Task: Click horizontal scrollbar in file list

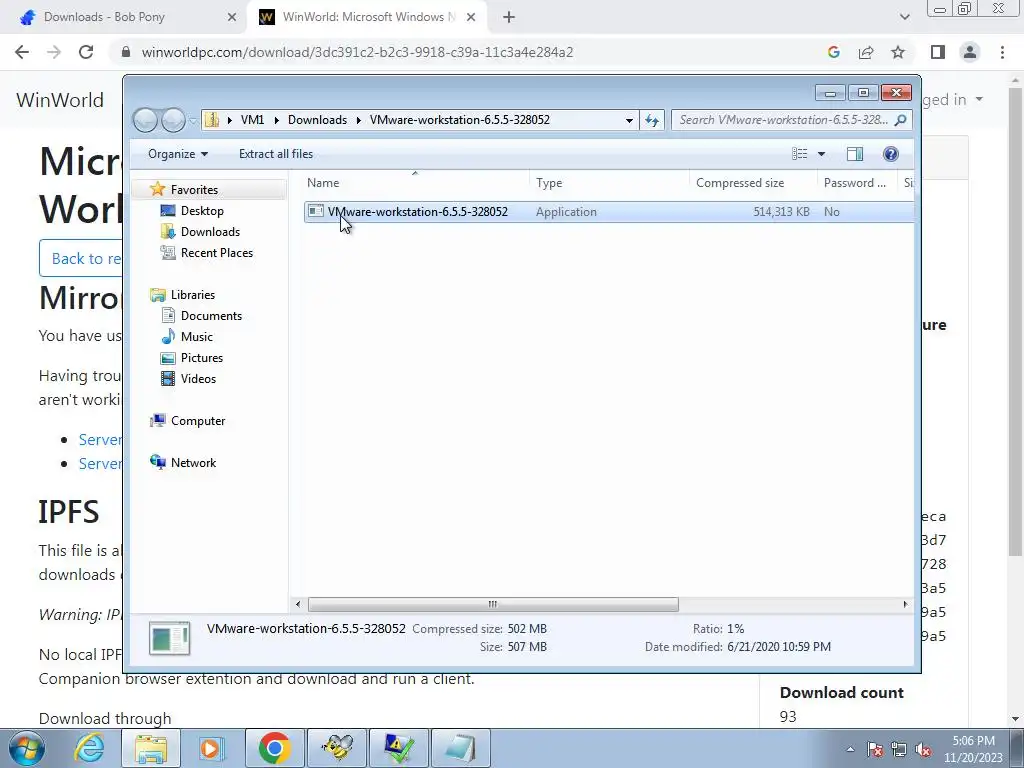Action: pyautogui.click(x=493, y=604)
